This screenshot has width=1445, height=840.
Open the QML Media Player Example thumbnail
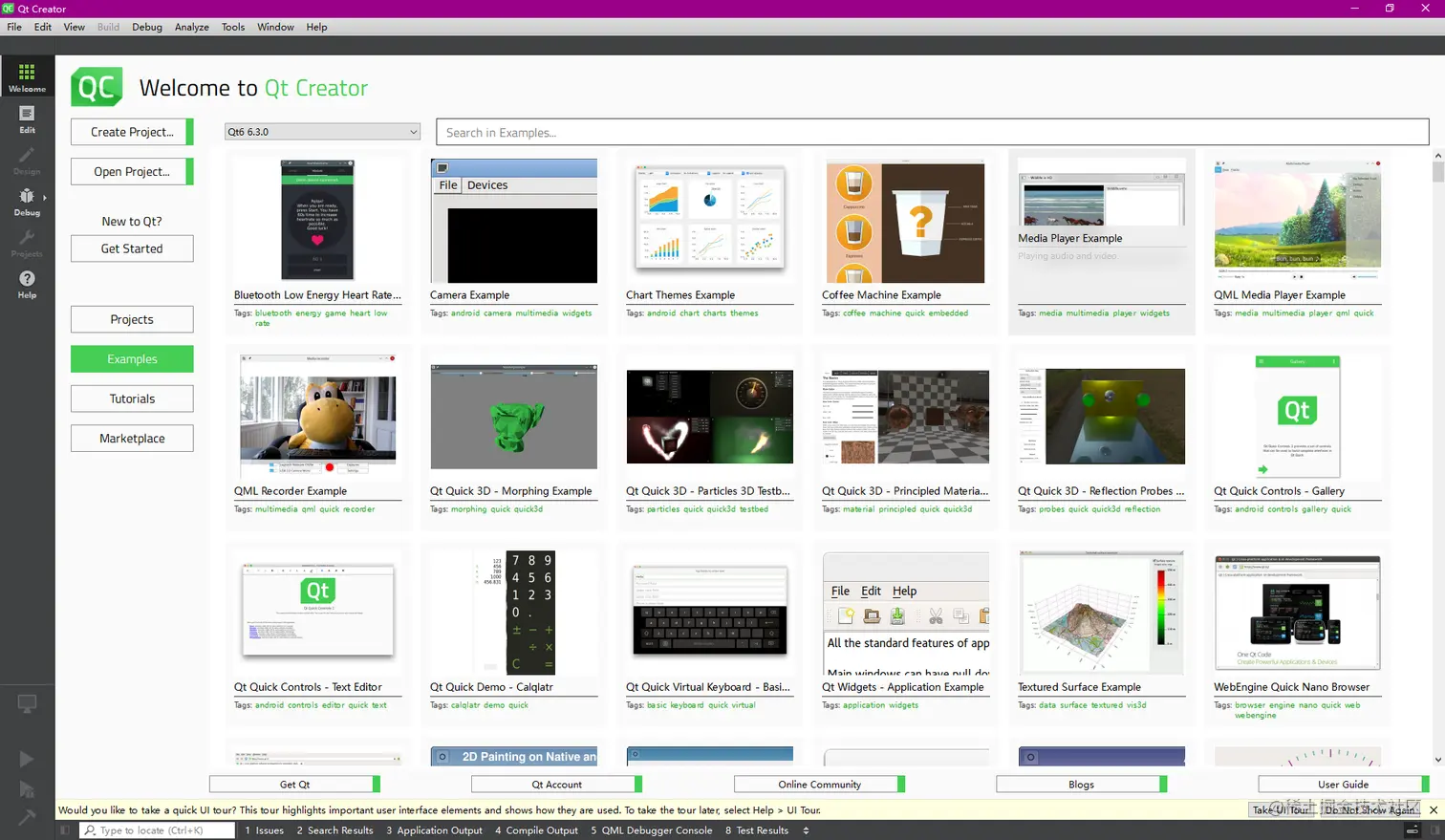click(x=1297, y=221)
